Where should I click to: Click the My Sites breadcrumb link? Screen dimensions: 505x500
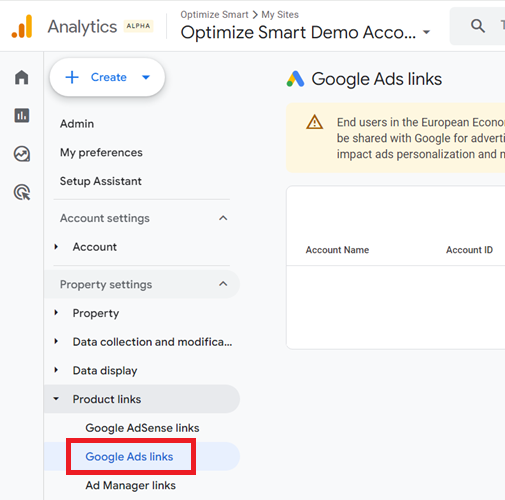click(x=280, y=15)
